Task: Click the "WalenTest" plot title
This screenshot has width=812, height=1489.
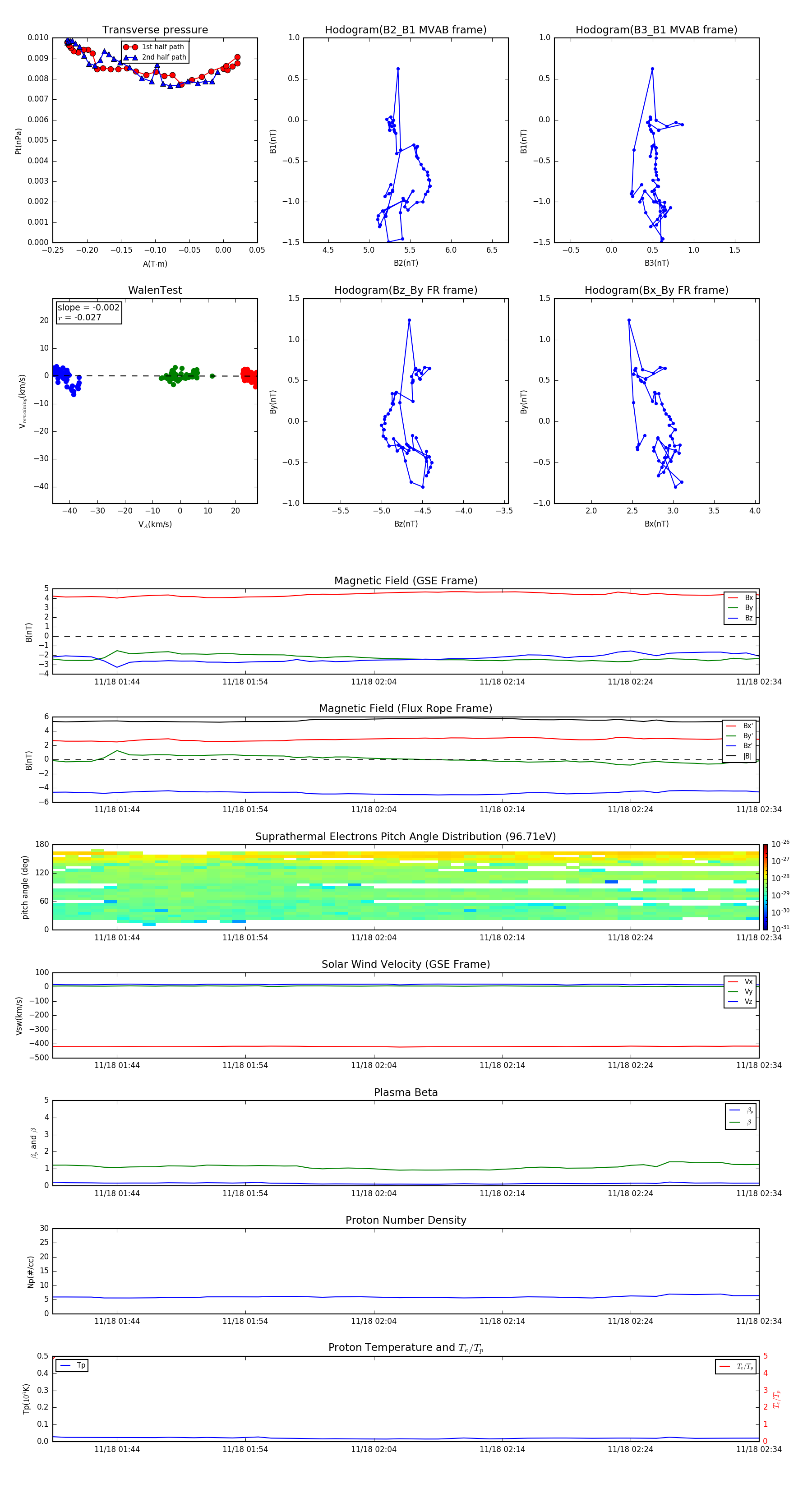Action: 155,290
